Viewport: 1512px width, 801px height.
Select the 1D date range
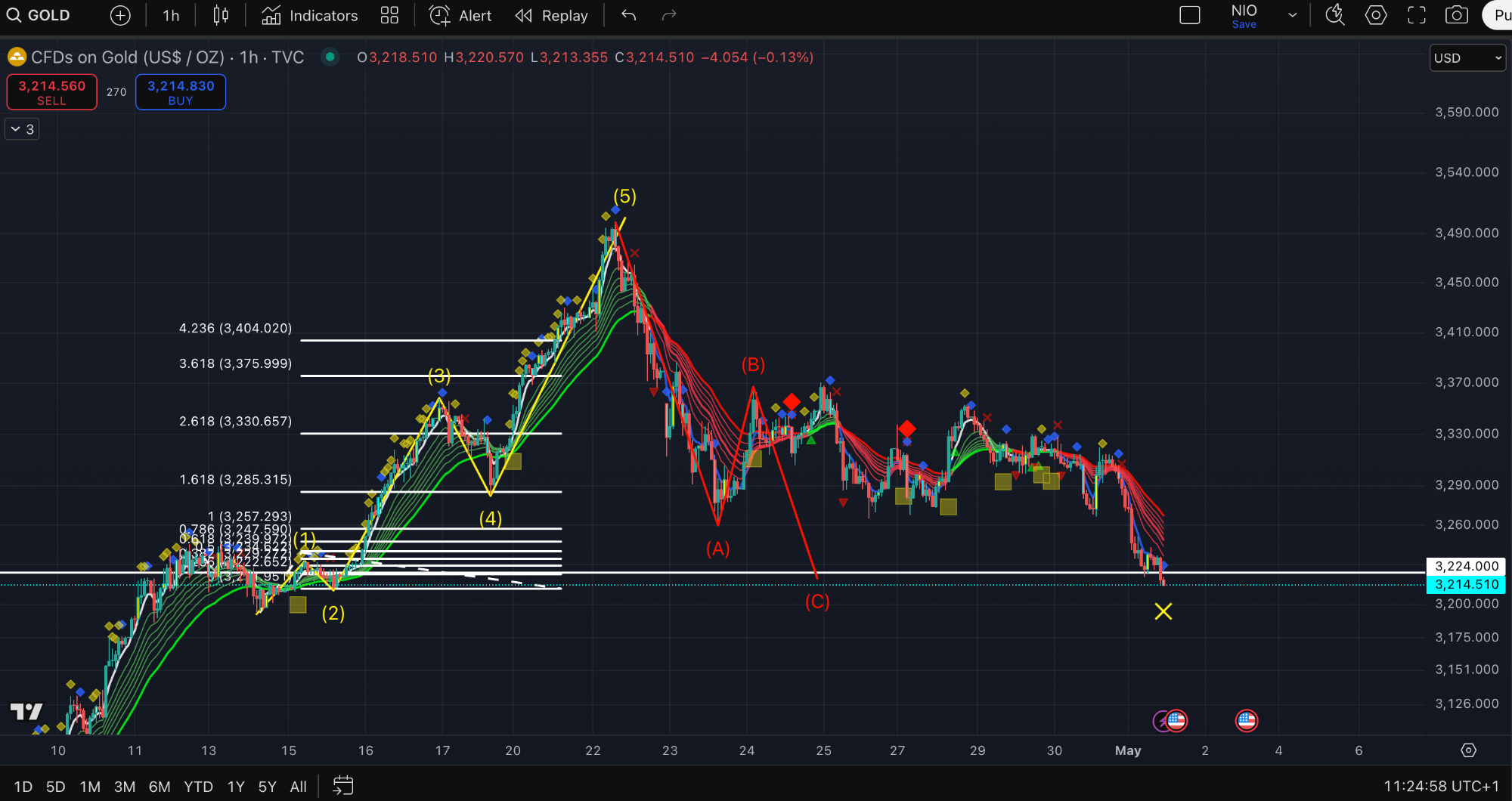23,787
